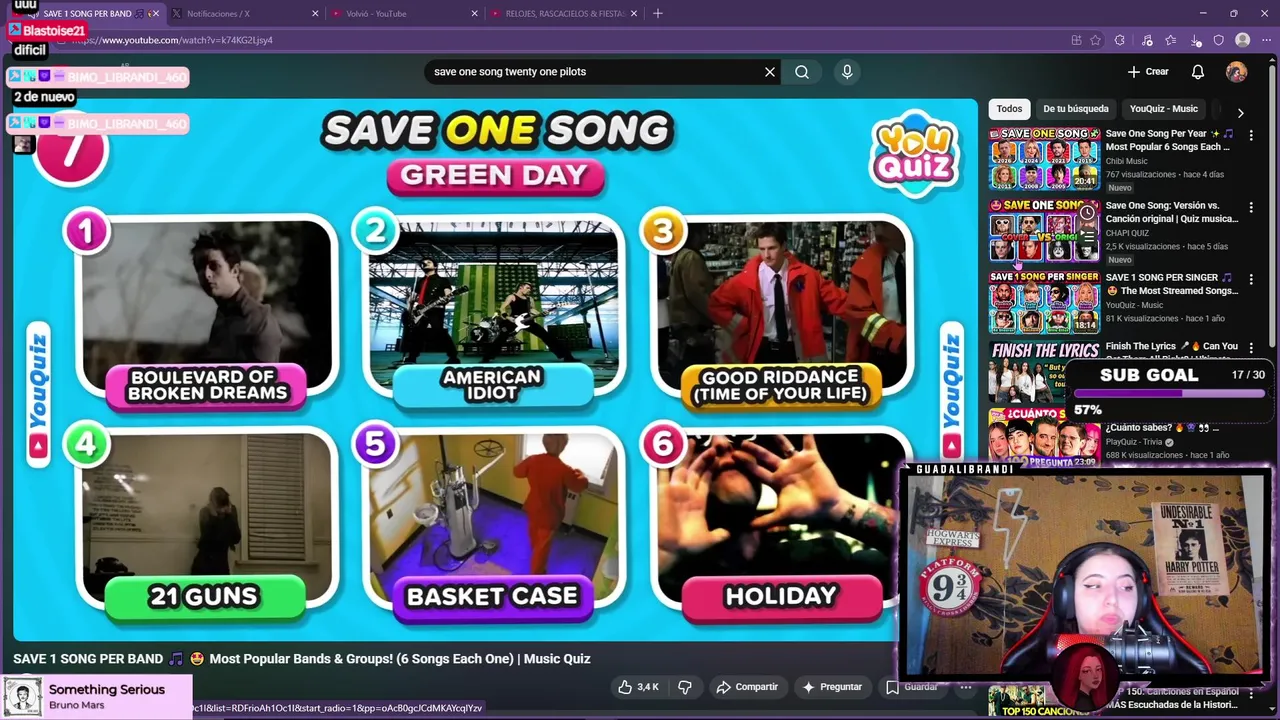Open the Chibi music channel link
The width and height of the screenshot is (1280, 720).
[1126, 161]
